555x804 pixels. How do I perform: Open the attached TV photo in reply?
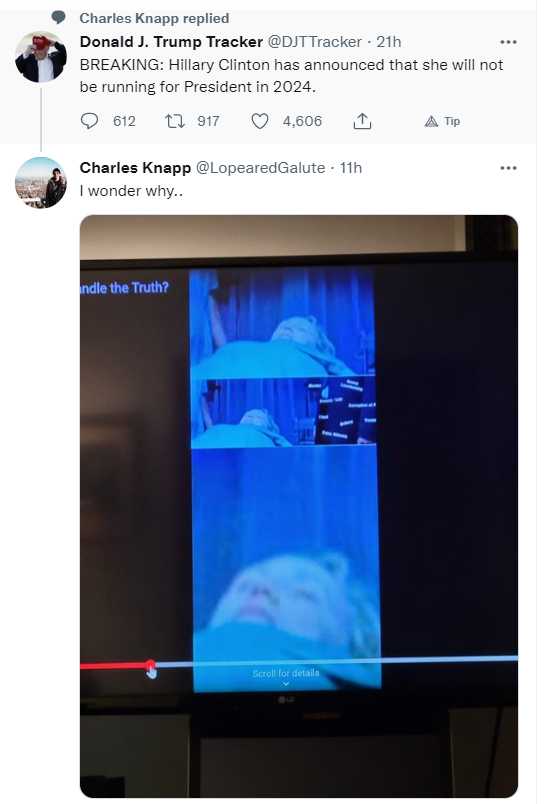[x=299, y=506]
